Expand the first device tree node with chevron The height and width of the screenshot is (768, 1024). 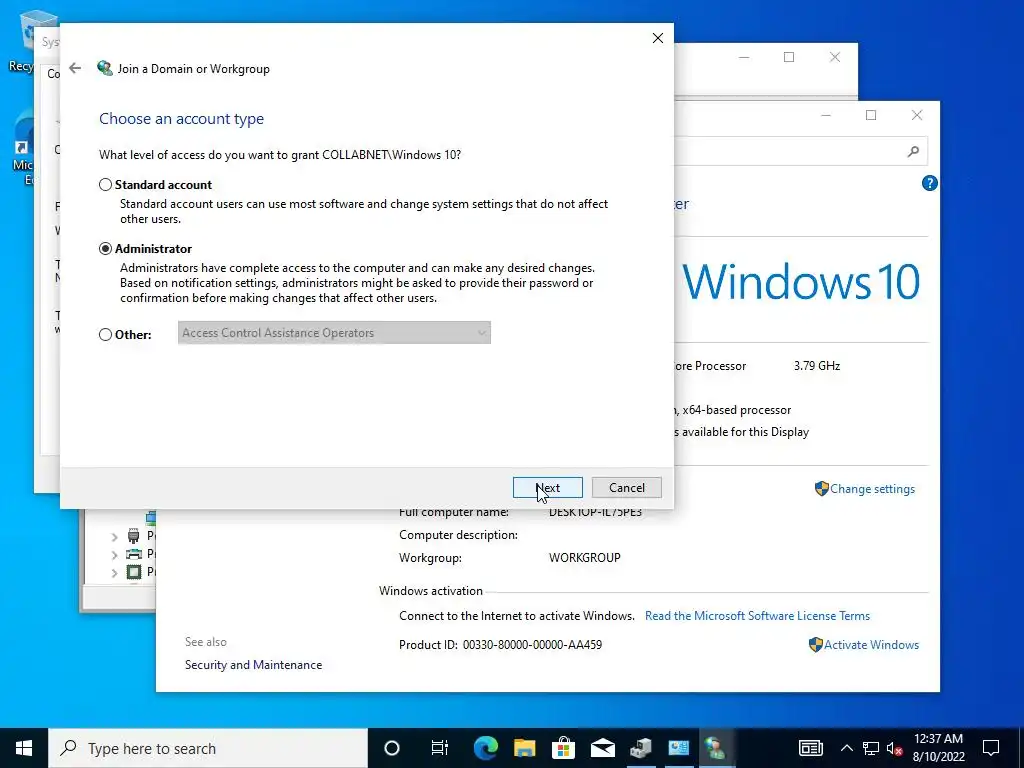[x=115, y=537]
